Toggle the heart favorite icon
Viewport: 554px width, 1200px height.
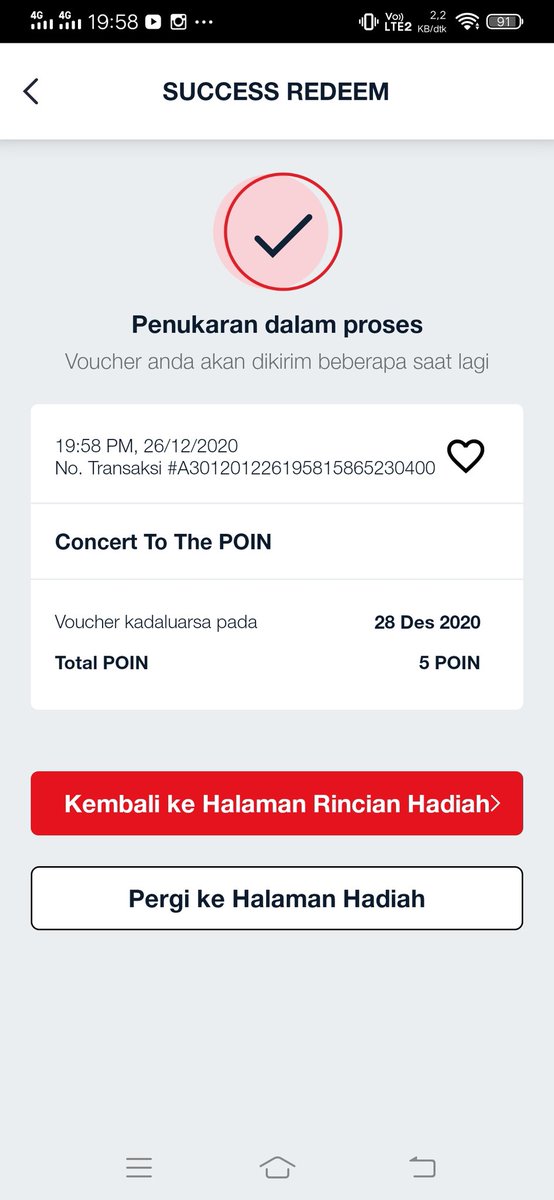(x=465, y=456)
